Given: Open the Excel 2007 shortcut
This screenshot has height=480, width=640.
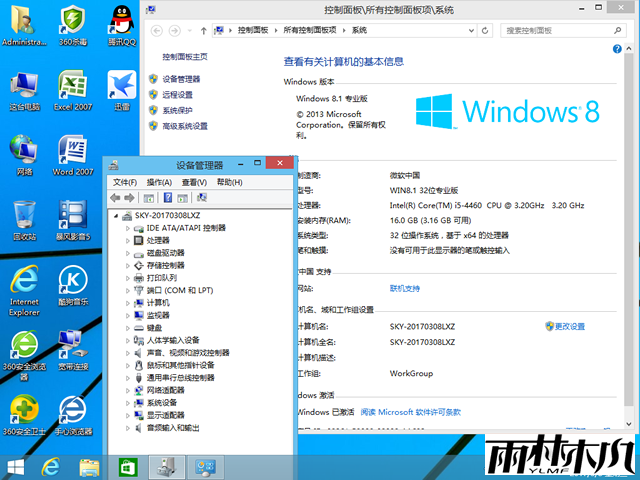Looking at the screenshot, I should pyautogui.click(x=73, y=91).
